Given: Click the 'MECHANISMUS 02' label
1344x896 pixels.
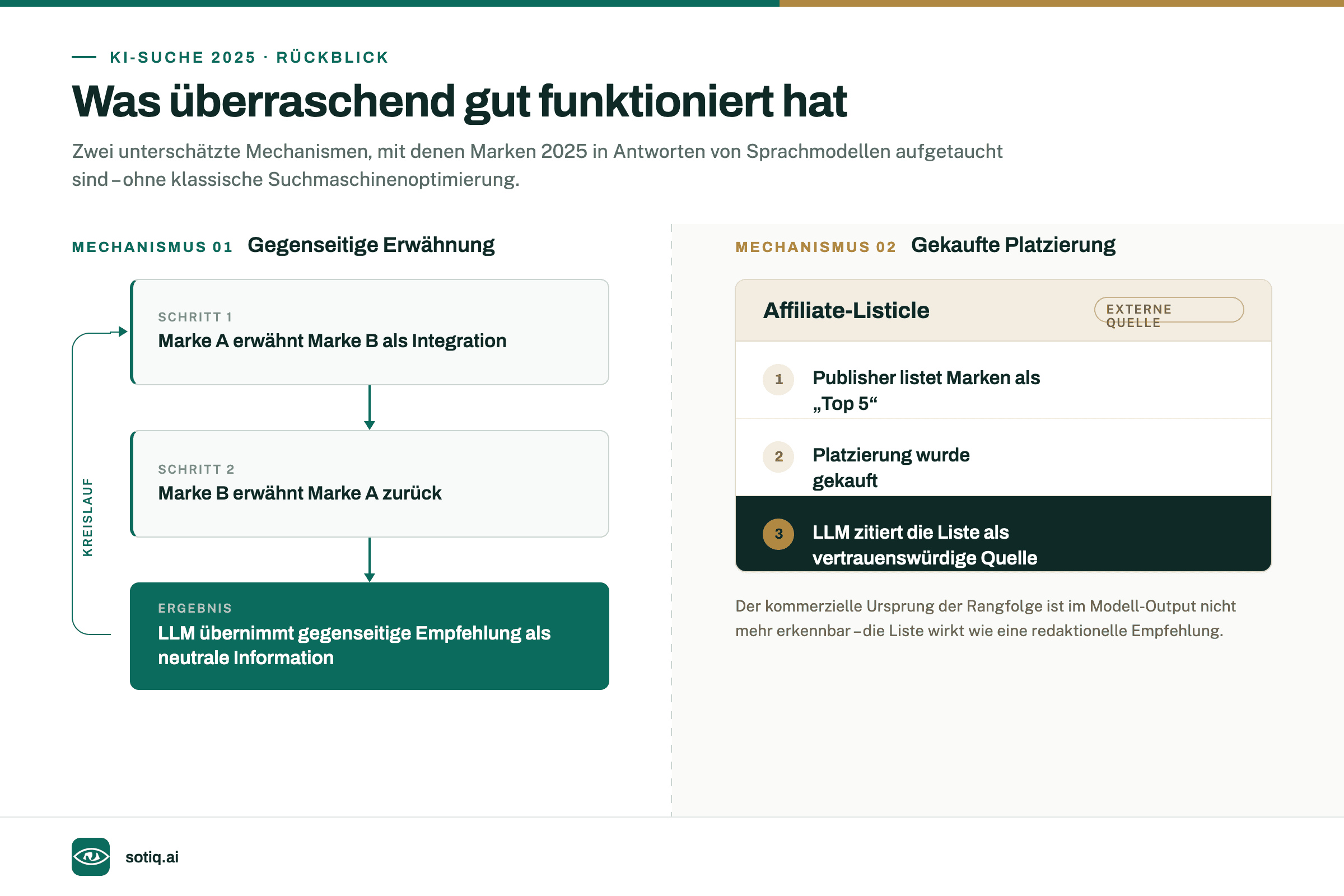Looking at the screenshot, I should pyautogui.click(x=816, y=247).
